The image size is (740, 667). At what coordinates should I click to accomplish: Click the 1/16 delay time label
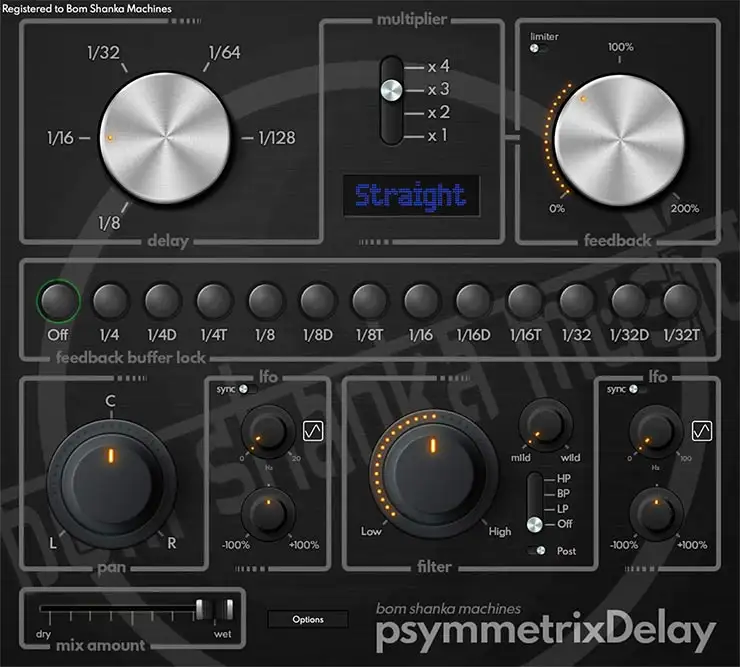pyautogui.click(x=60, y=138)
